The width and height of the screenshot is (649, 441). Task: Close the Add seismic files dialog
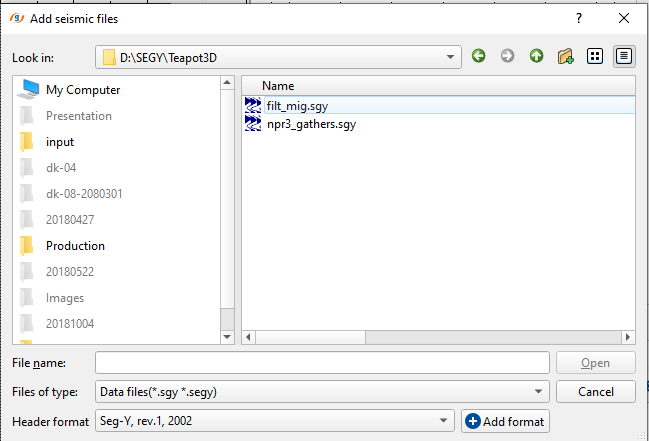pyautogui.click(x=624, y=18)
